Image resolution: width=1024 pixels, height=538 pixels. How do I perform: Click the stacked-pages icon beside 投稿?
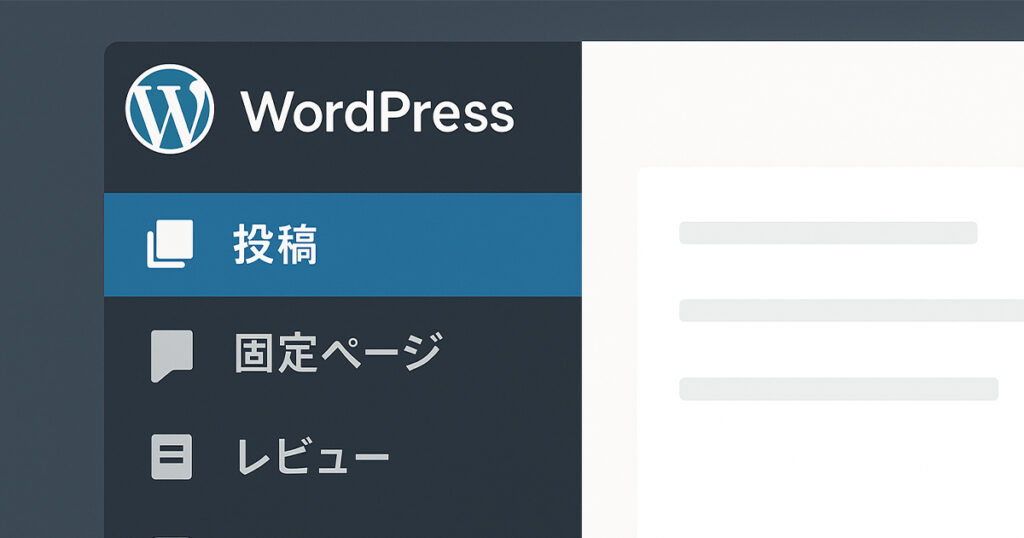pyautogui.click(x=169, y=245)
